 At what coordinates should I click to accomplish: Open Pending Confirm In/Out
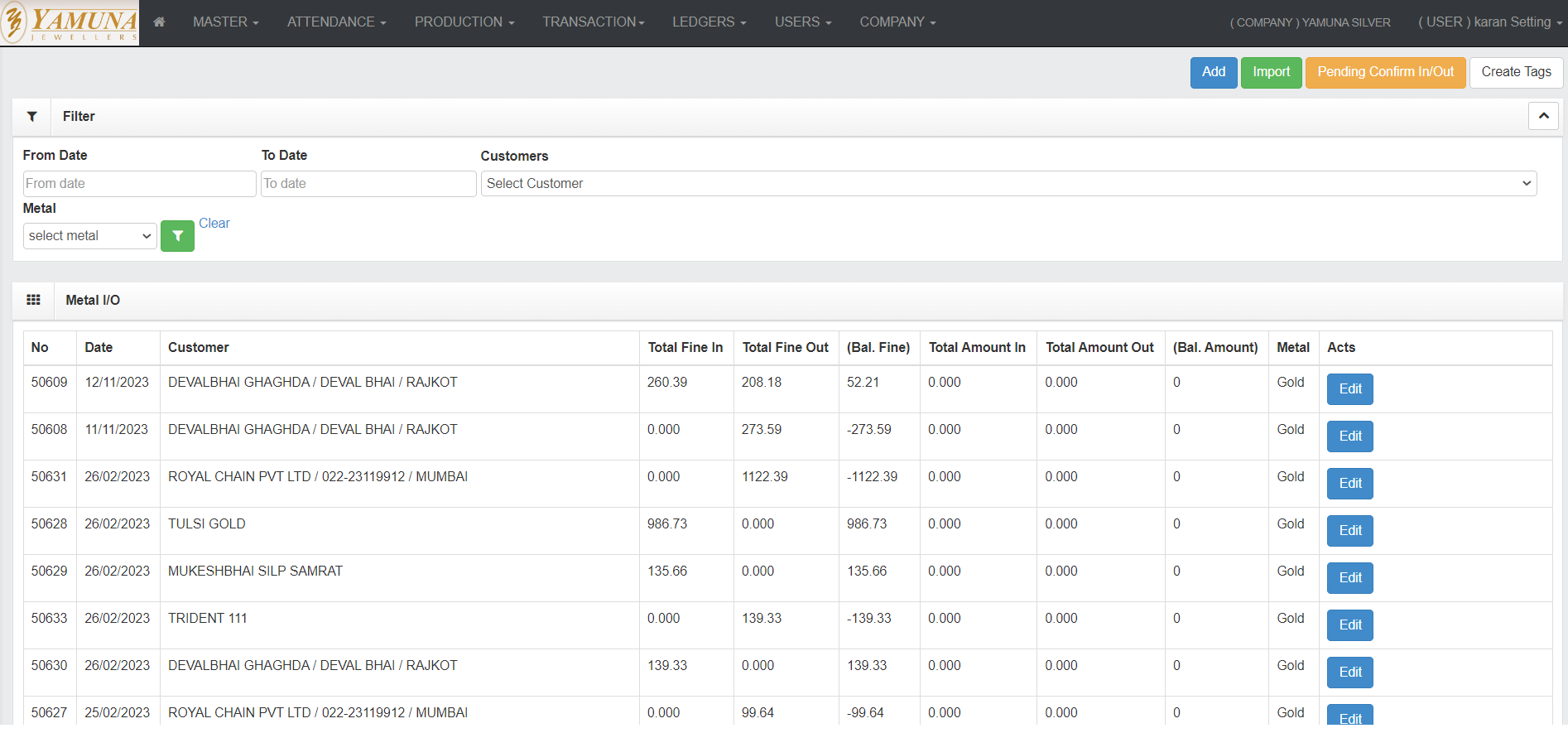click(1385, 72)
